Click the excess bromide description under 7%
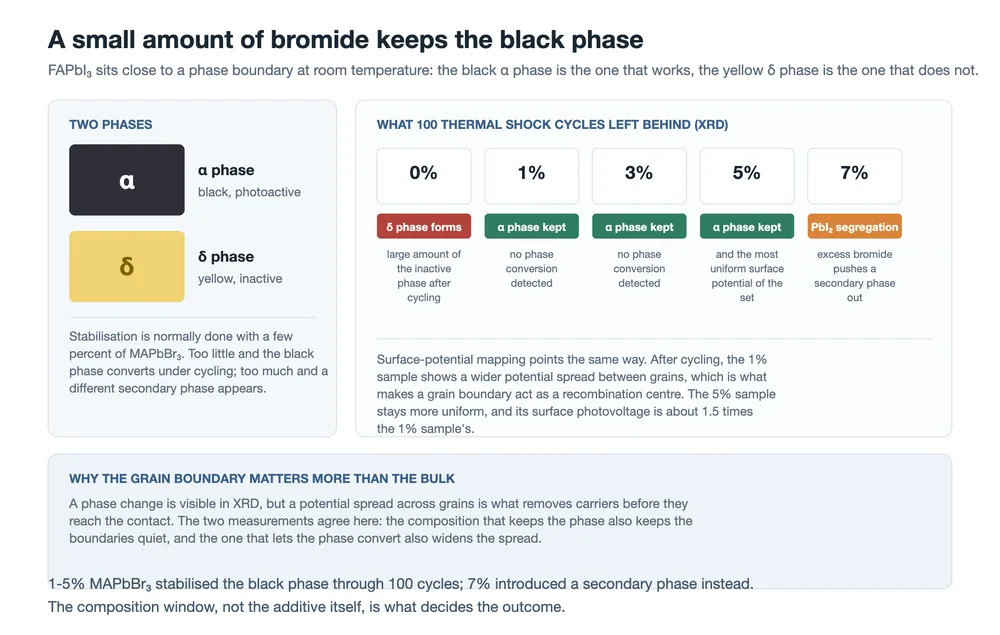 click(855, 276)
